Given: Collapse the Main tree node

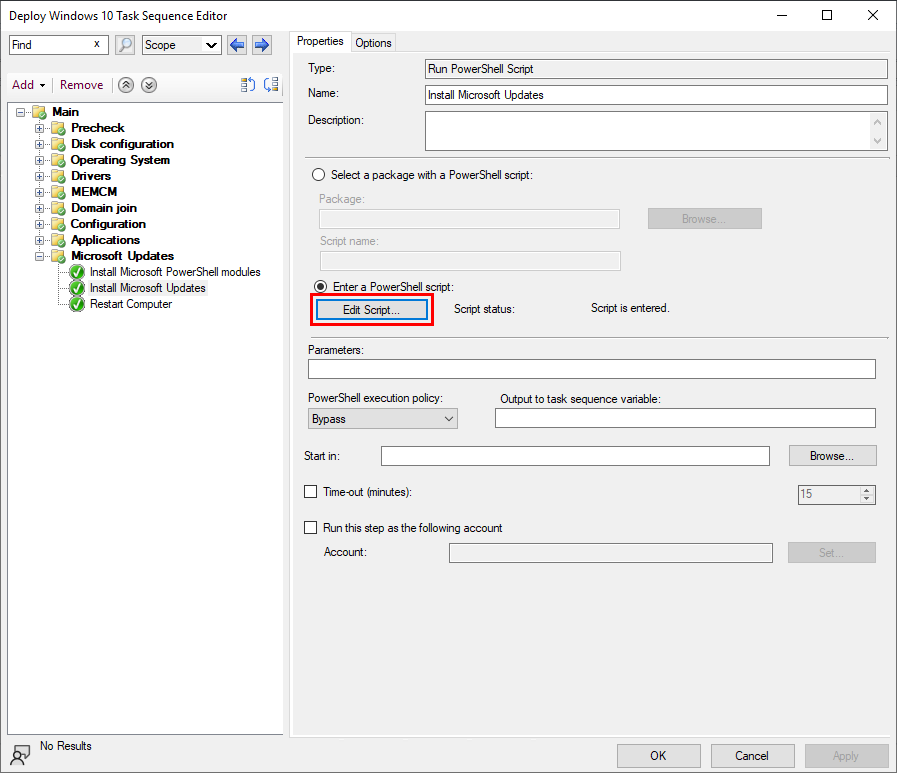Looking at the screenshot, I should click(21, 112).
